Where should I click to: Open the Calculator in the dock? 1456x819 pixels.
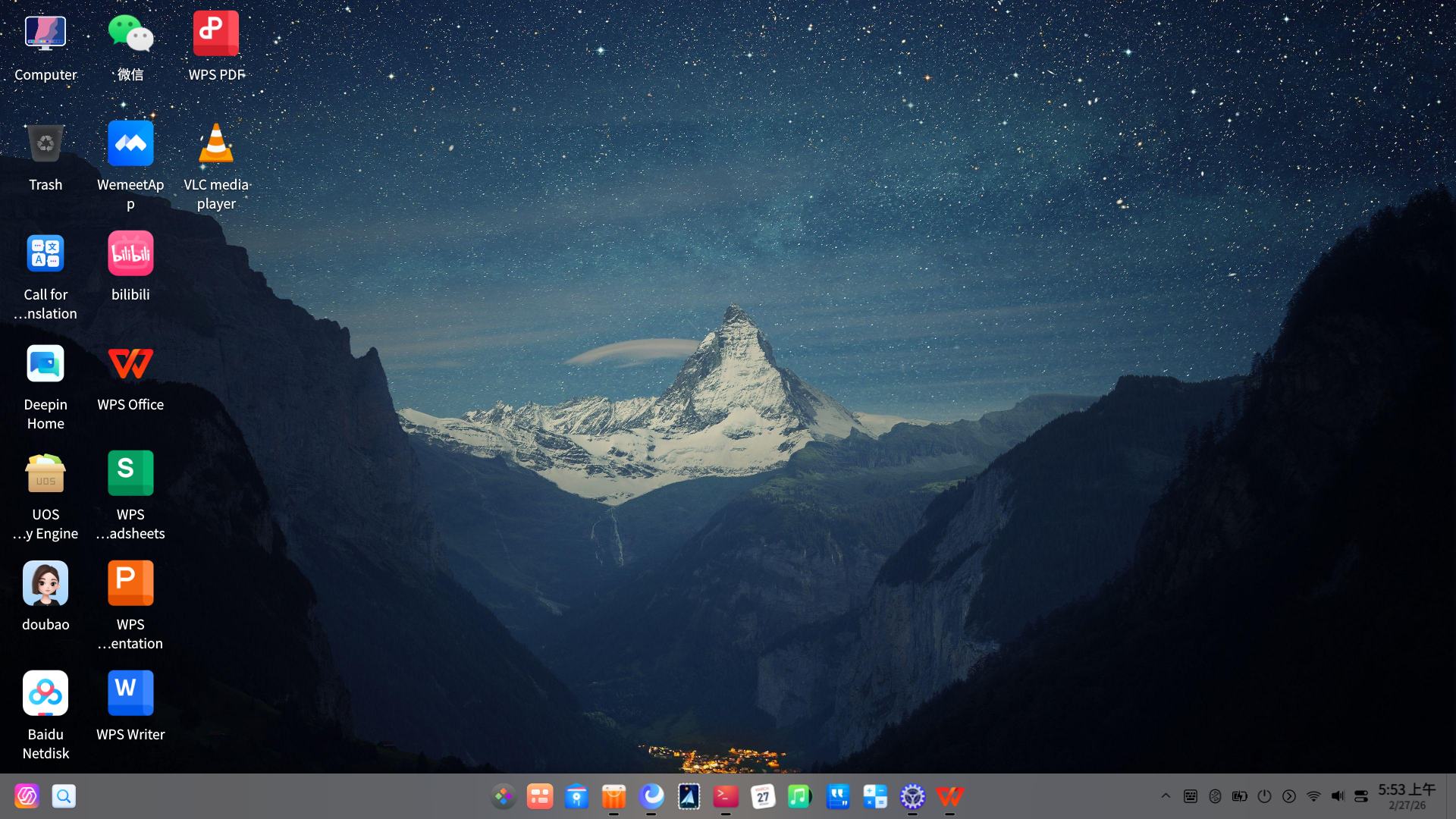(x=875, y=796)
